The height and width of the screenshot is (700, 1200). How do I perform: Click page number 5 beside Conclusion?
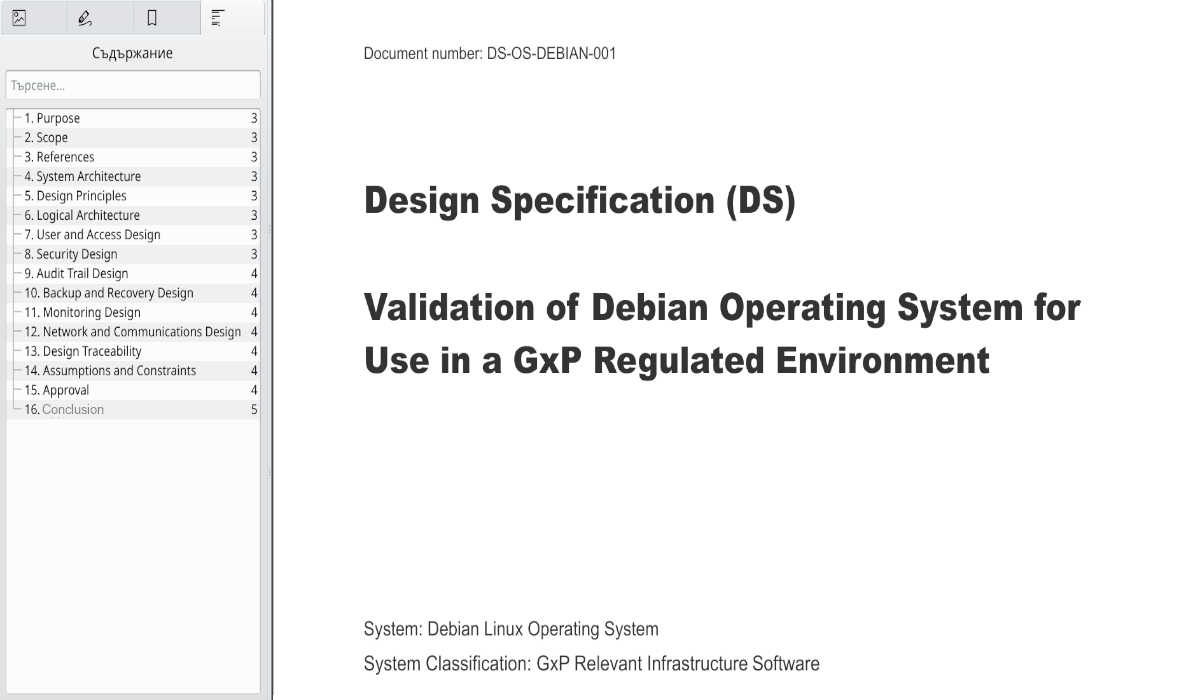254,409
